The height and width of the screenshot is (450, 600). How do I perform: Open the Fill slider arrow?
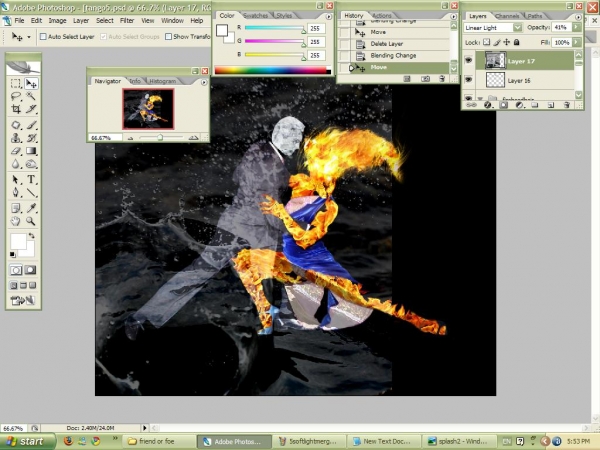(x=577, y=42)
